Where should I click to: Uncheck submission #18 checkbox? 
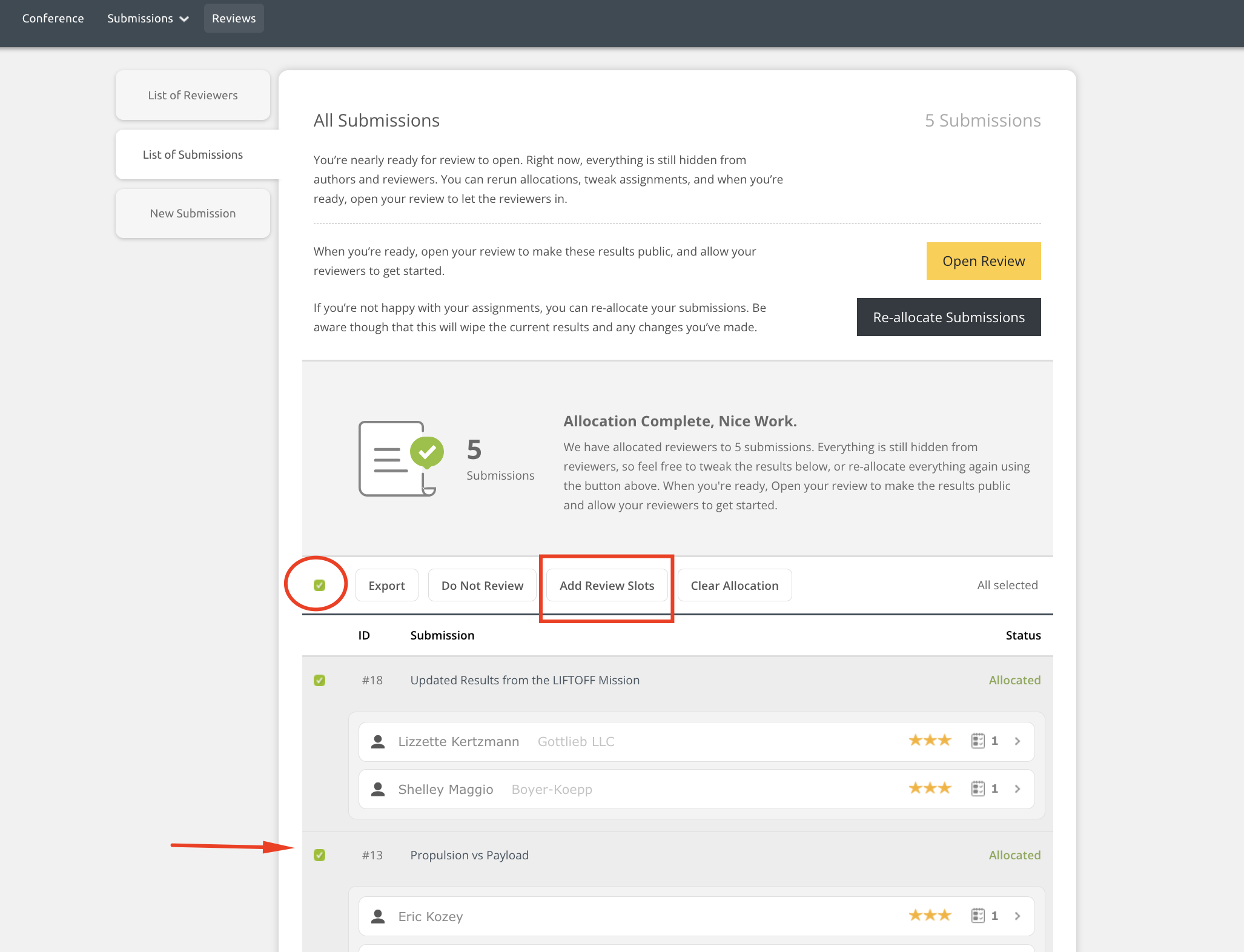pos(320,680)
